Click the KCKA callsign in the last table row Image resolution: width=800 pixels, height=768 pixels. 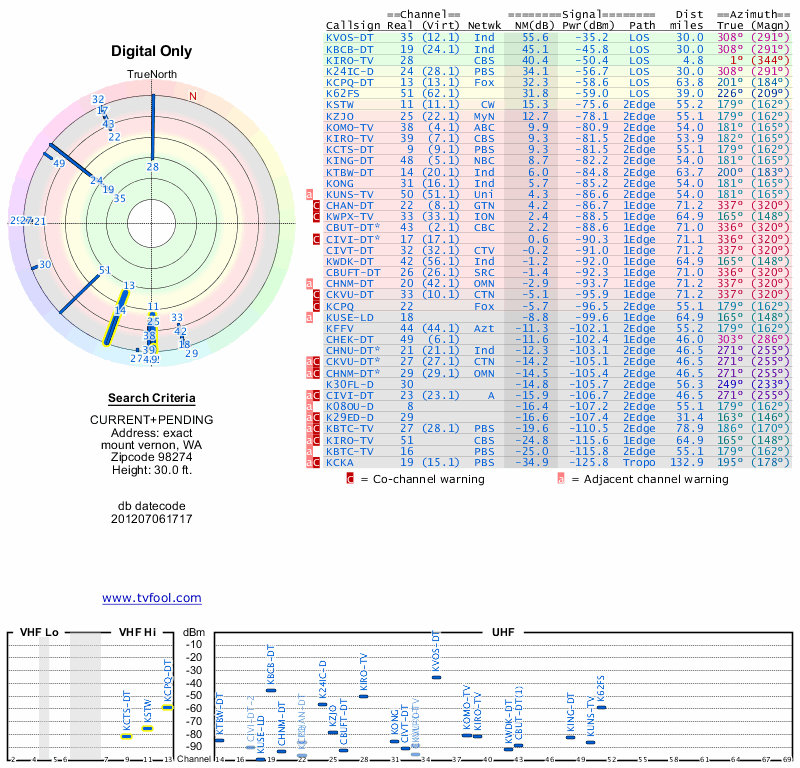[x=340, y=462]
